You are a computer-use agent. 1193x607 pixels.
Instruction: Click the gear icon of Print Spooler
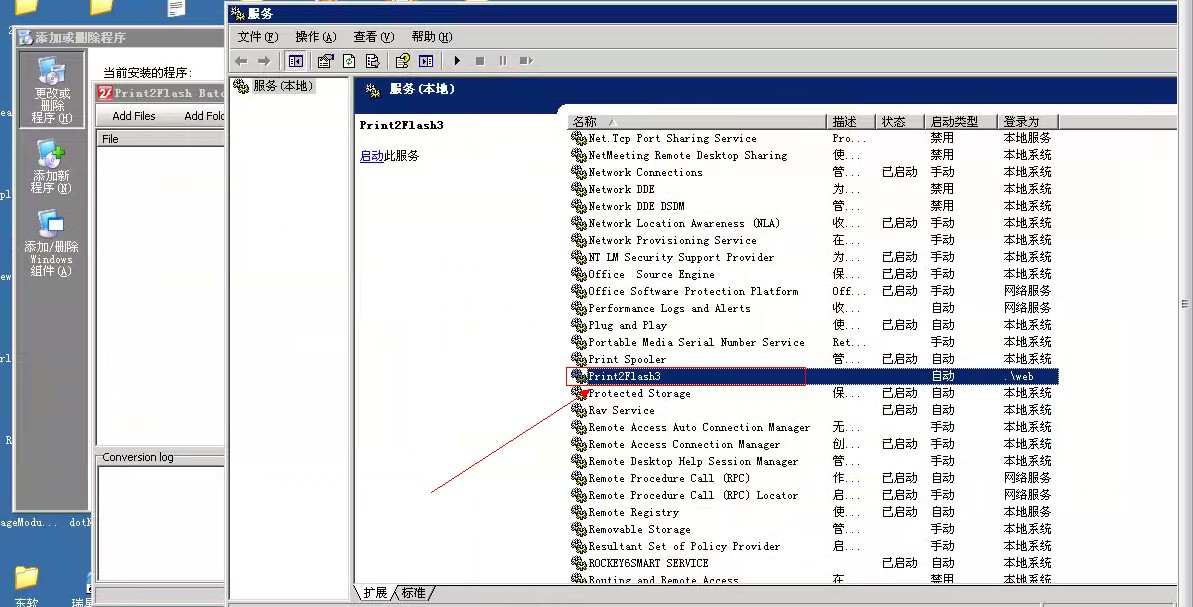pyautogui.click(x=579, y=359)
